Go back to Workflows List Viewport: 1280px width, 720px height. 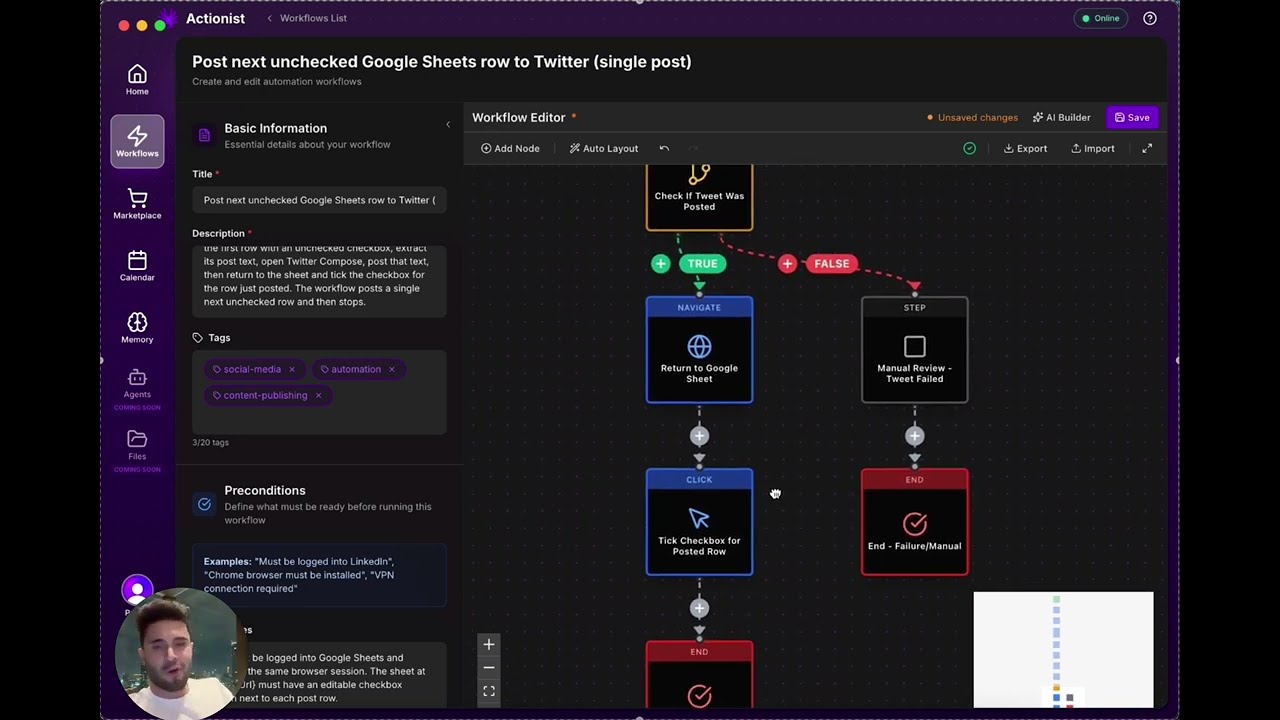pos(306,18)
